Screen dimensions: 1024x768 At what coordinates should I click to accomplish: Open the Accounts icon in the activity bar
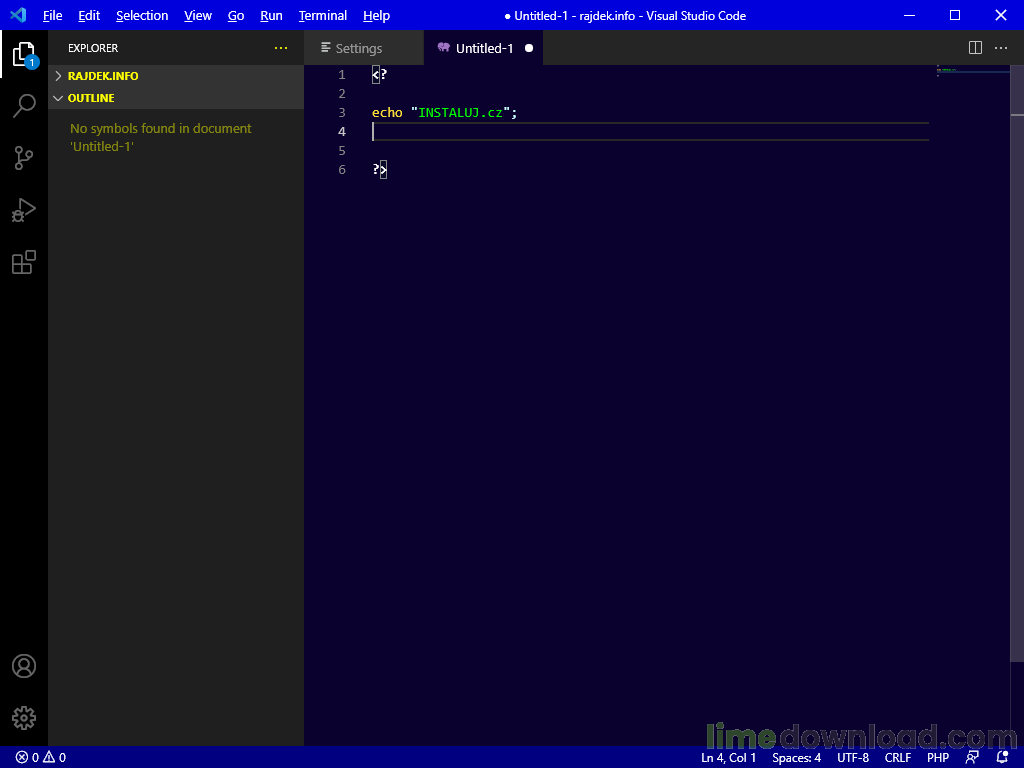[x=24, y=666]
